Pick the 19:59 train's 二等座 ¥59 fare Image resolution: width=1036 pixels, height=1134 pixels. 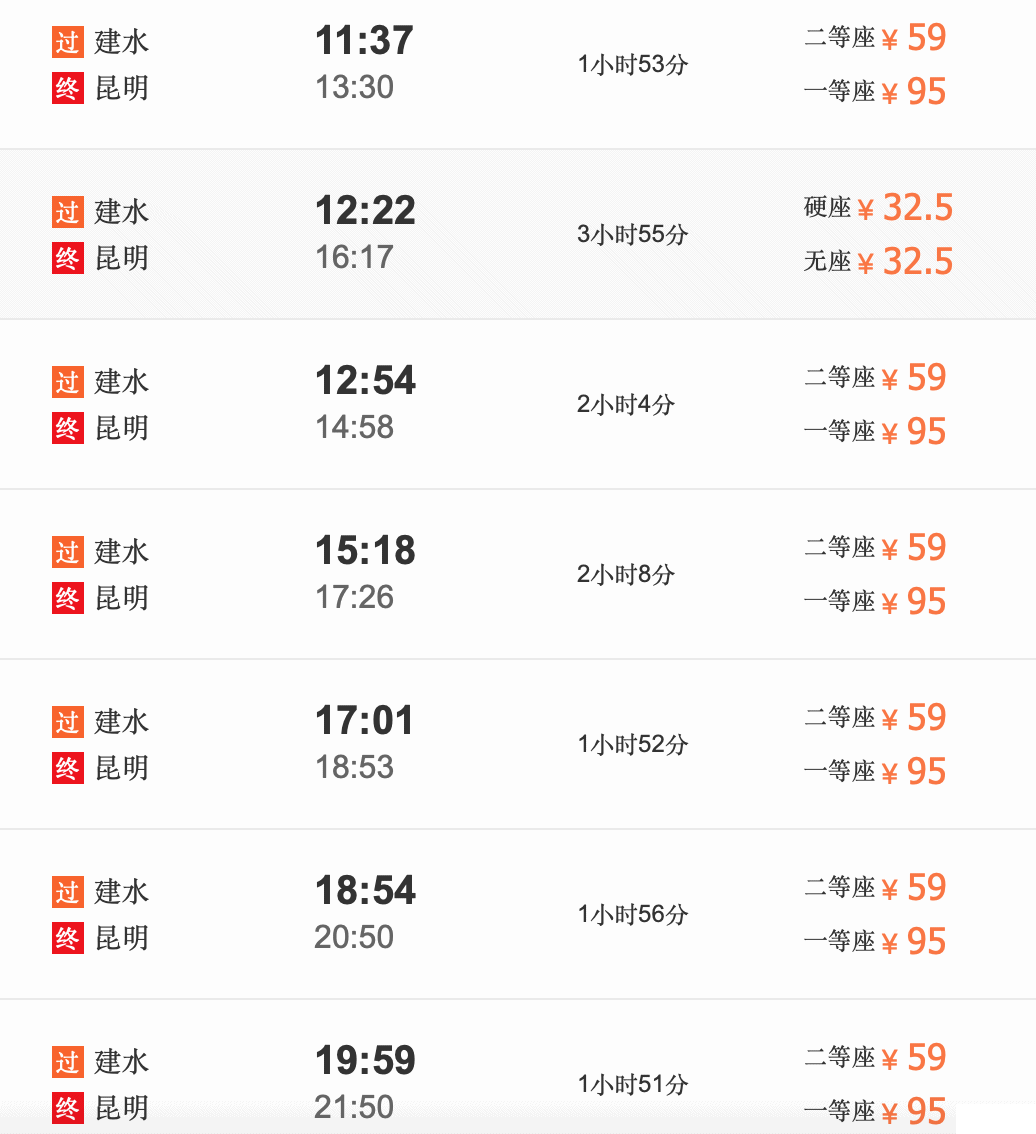(x=875, y=1057)
